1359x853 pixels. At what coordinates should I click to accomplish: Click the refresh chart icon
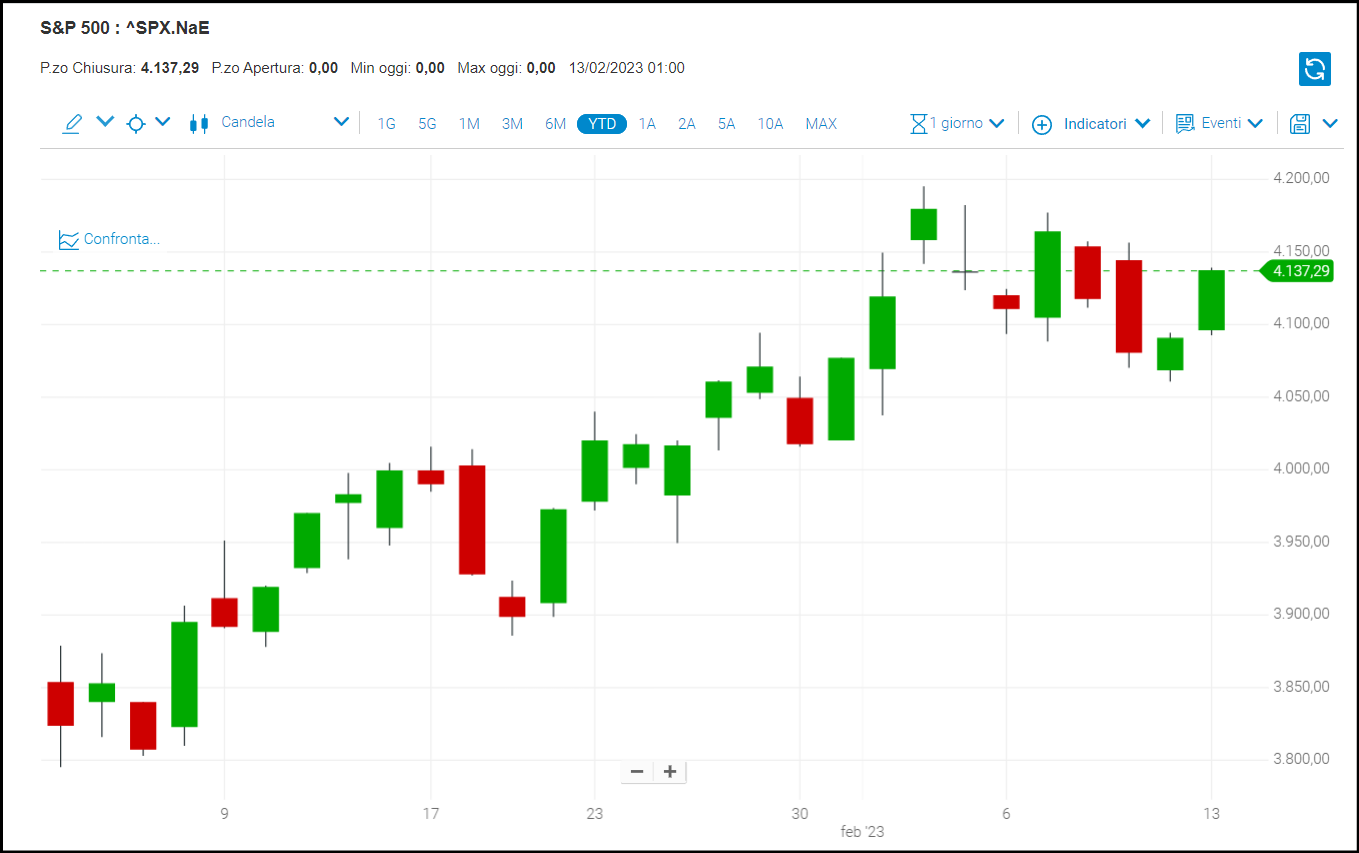[1314, 69]
